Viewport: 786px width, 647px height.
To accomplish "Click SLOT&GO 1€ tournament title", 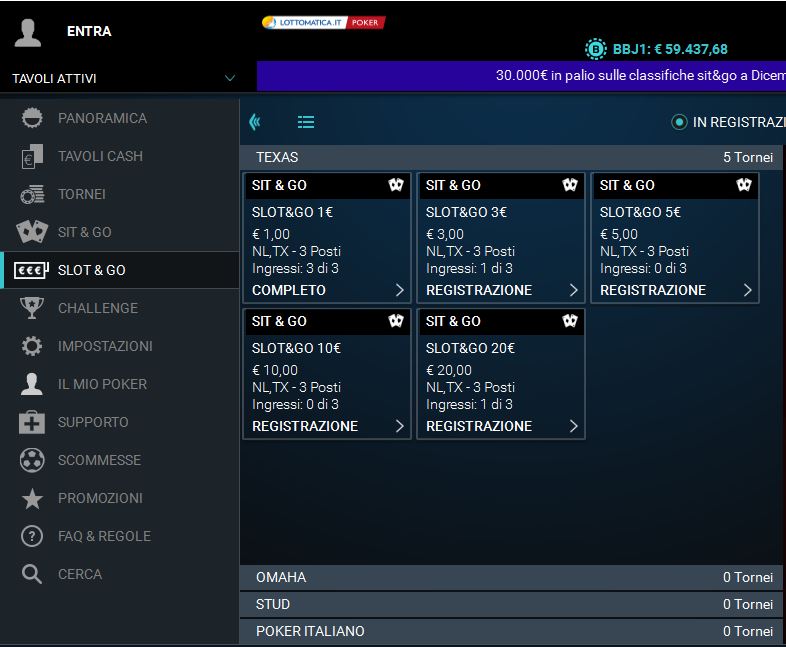I will pyautogui.click(x=292, y=212).
